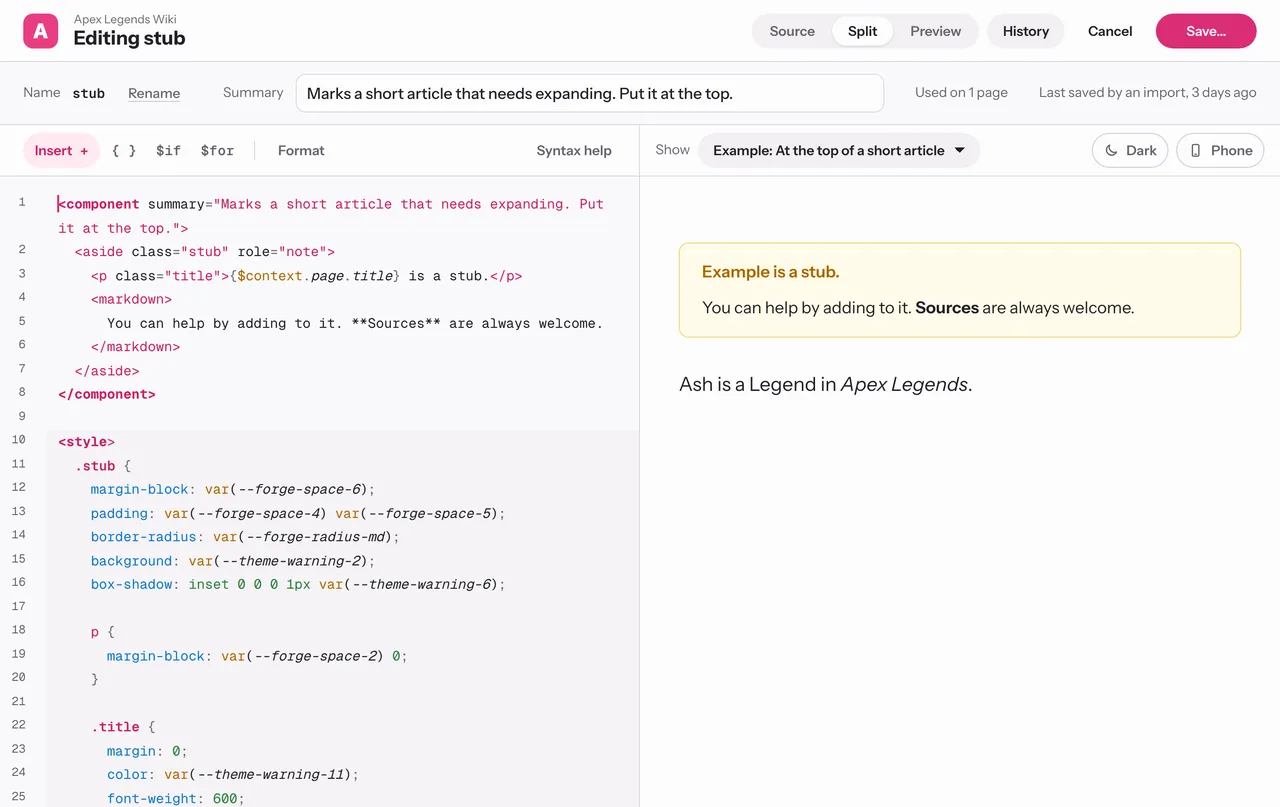The image size is (1280, 807).
Task: Click the pink Apex wiki logo icon
Action: pyautogui.click(x=40, y=31)
